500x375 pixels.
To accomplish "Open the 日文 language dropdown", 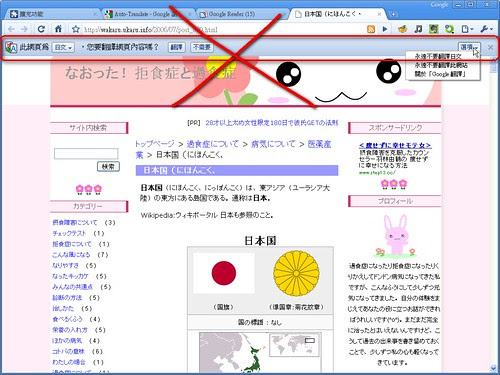I will [x=63, y=48].
